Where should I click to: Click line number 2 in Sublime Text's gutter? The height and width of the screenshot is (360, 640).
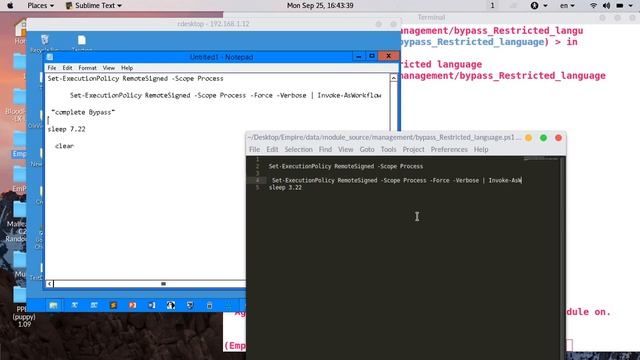tap(258, 167)
